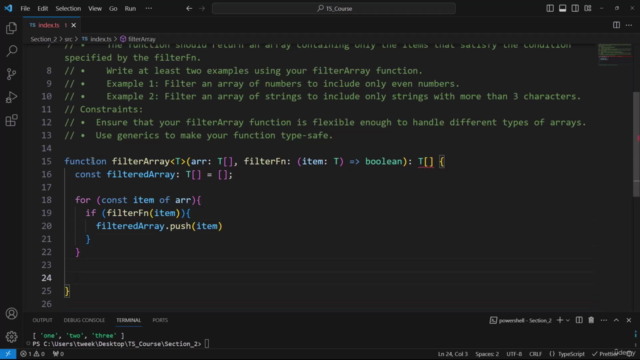Open the Run and Debug view
The image size is (640, 360).
click(11, 97)
